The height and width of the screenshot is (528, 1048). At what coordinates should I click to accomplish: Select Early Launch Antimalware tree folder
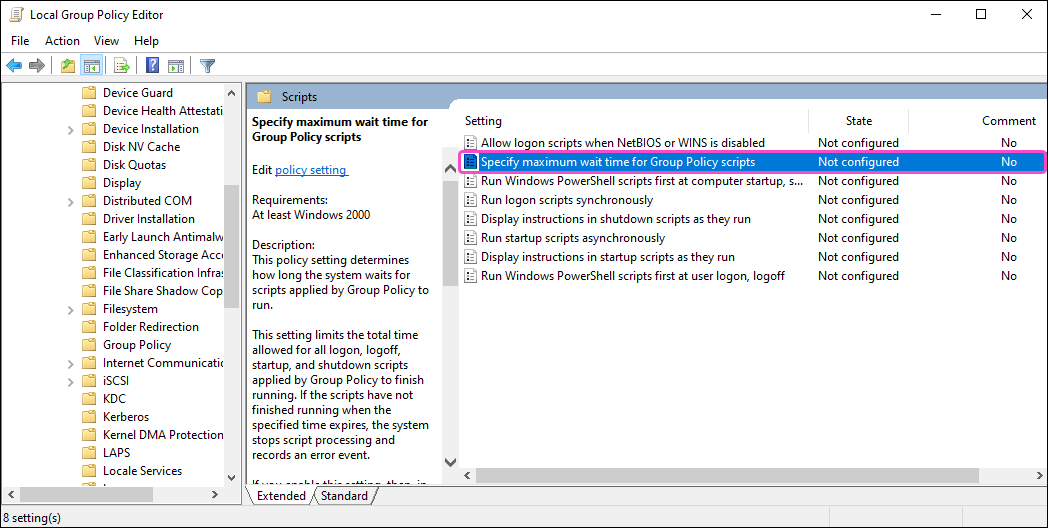pos(162,237)
